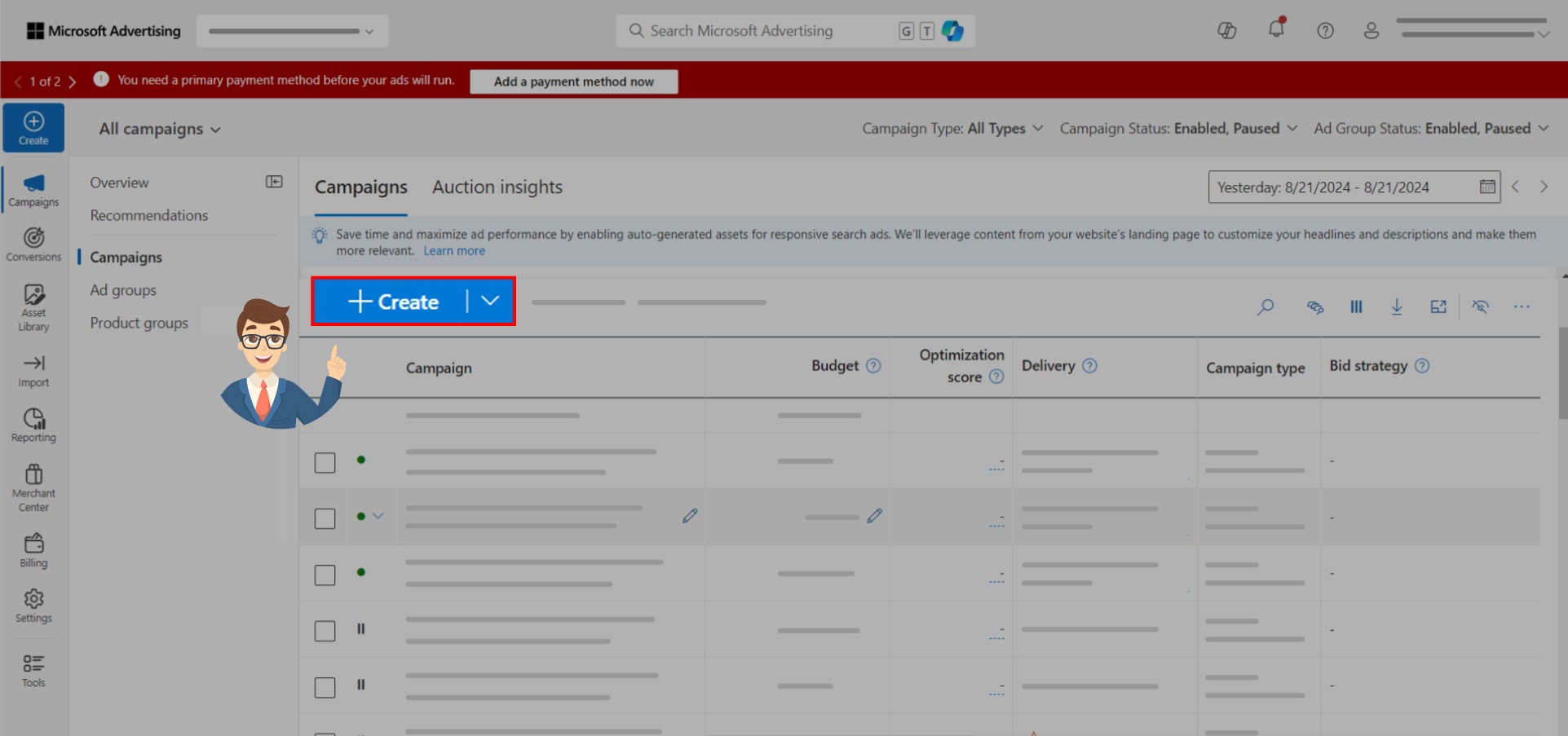The width and height of the screenshot is (1568, 736).
Task: Download the campaigns table data
Action: [1397, 307]
